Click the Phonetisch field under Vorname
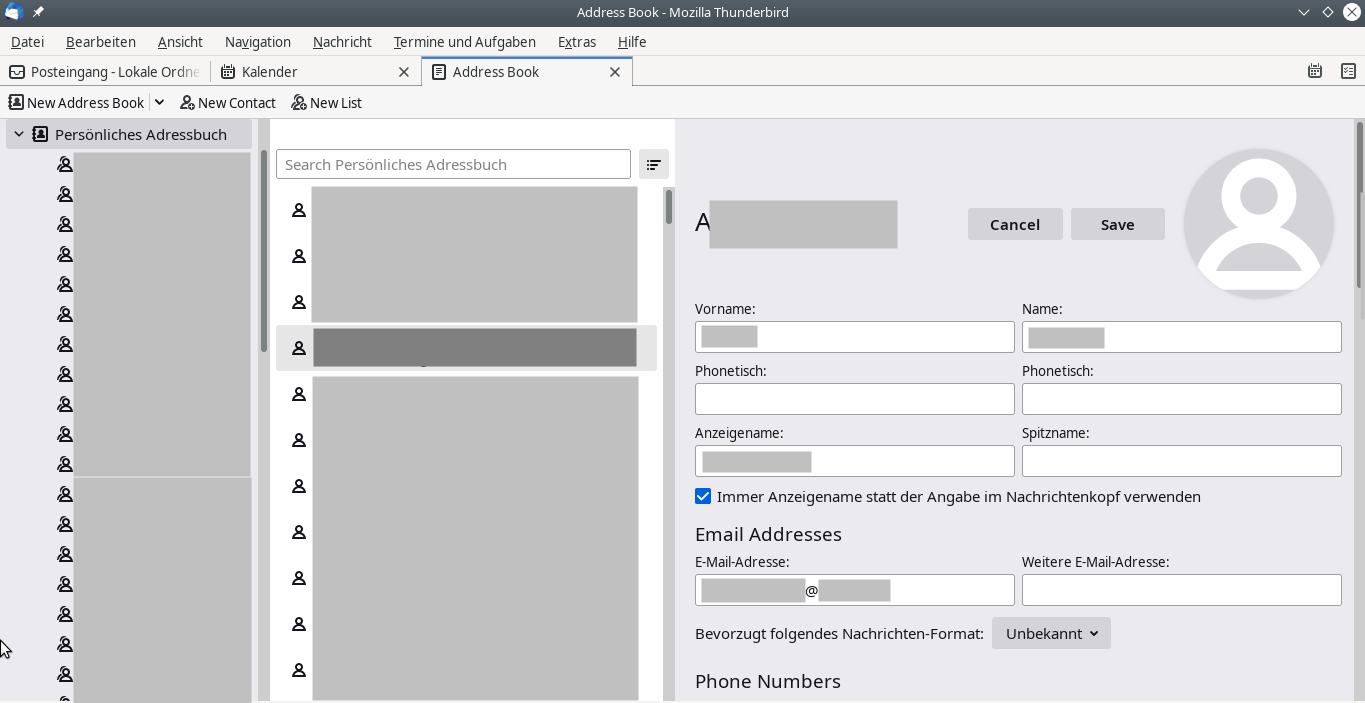The width and height of the screenshot is (1365, 703). [x=855, y=399]
